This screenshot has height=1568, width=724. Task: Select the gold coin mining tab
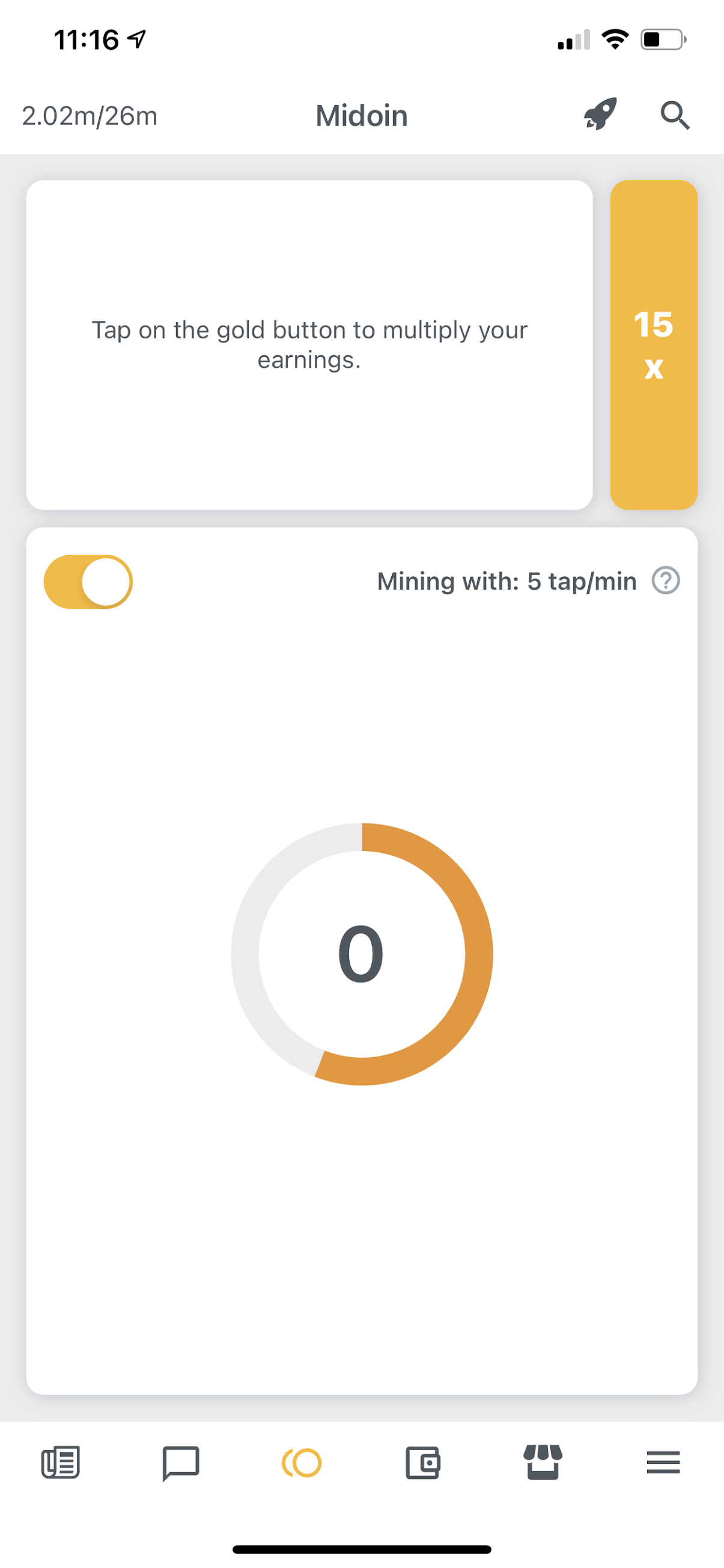pos(302,1462)
